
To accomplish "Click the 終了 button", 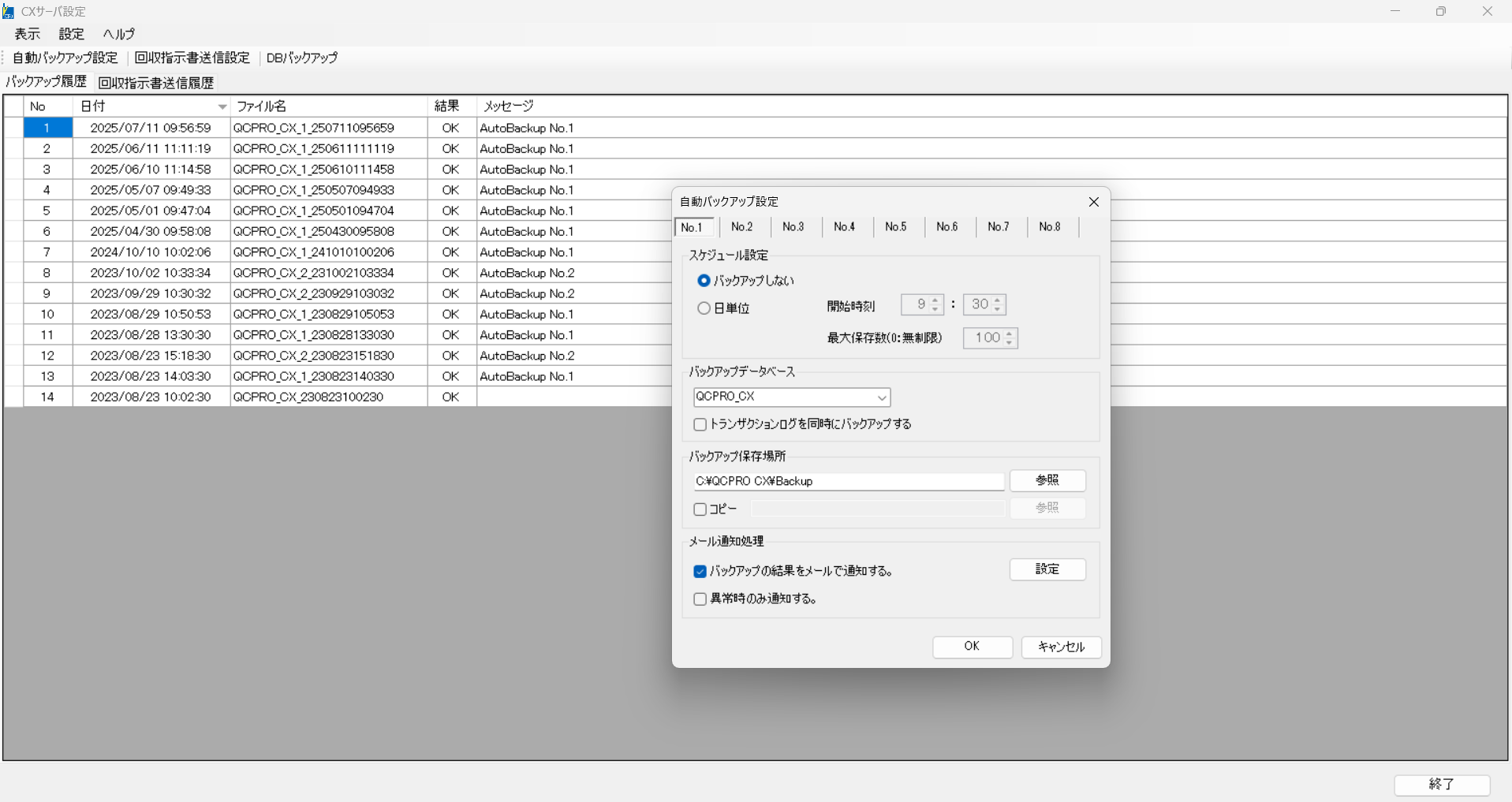I will click(x=1442, y=784).
